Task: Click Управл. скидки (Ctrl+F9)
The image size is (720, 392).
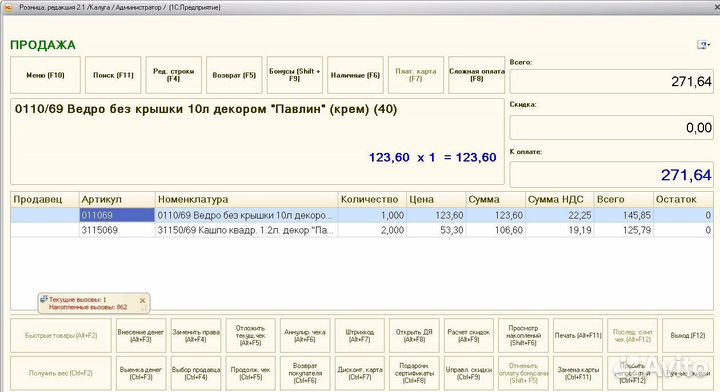Action: 469,373
